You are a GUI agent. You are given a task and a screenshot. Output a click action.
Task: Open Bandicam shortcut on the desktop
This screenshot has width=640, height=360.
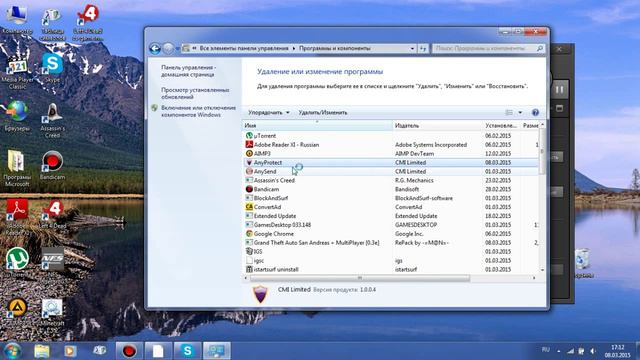click(52, 165)
